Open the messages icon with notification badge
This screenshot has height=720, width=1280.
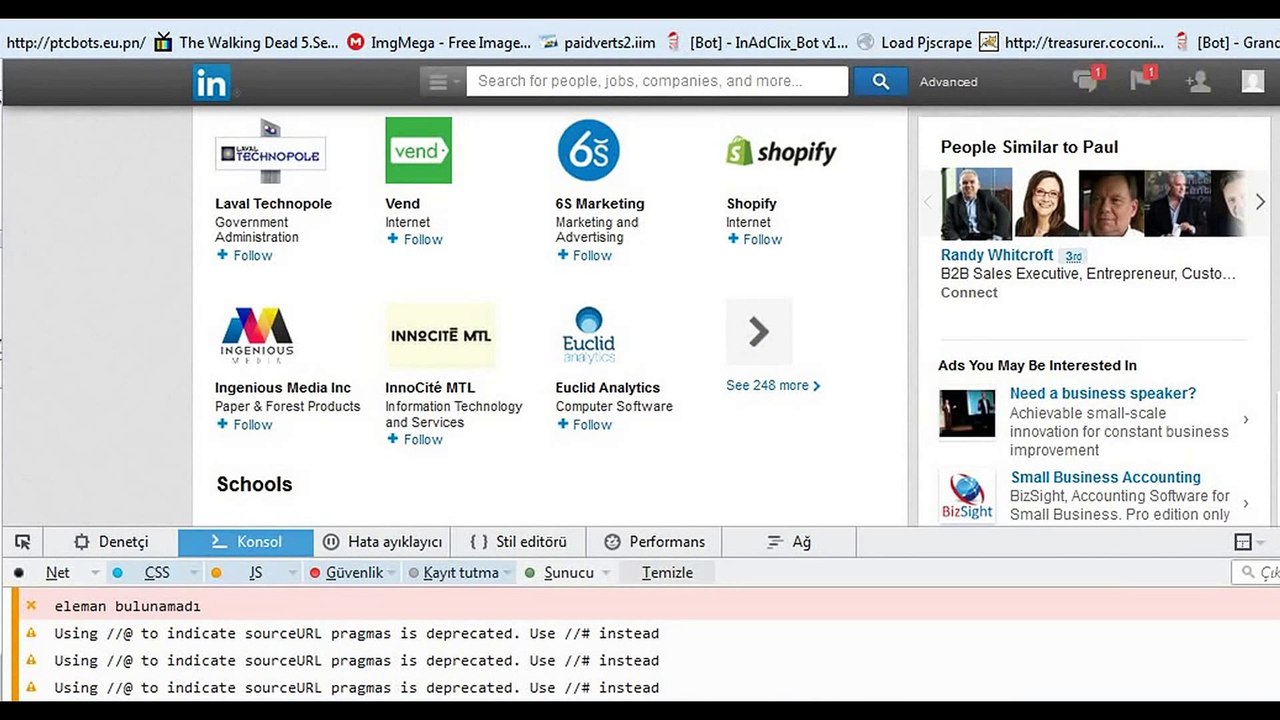[1086, 80]
